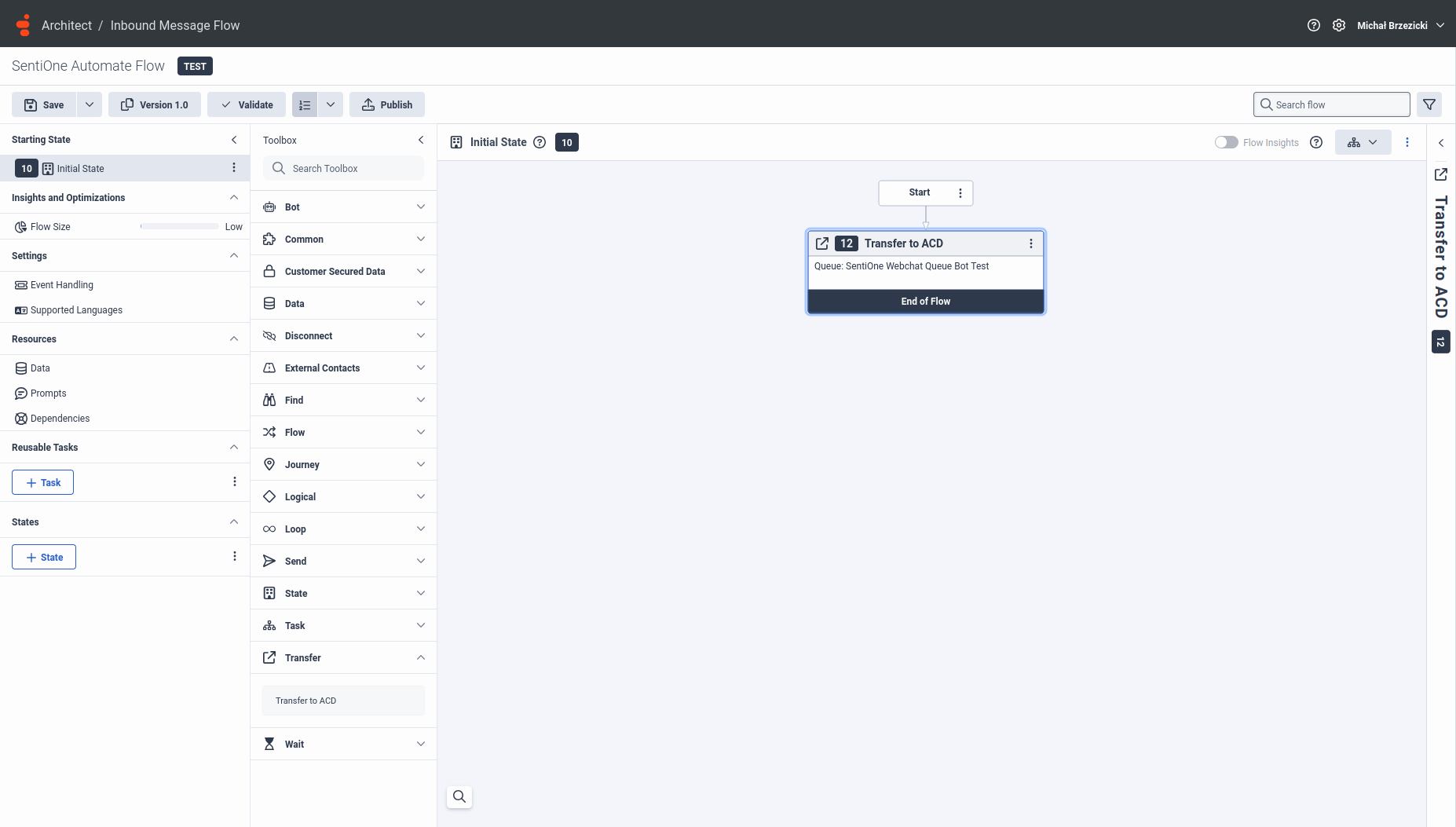Click End of Flow bar on node
Viewport: 1456px width, 827px height.
[926, 302]
